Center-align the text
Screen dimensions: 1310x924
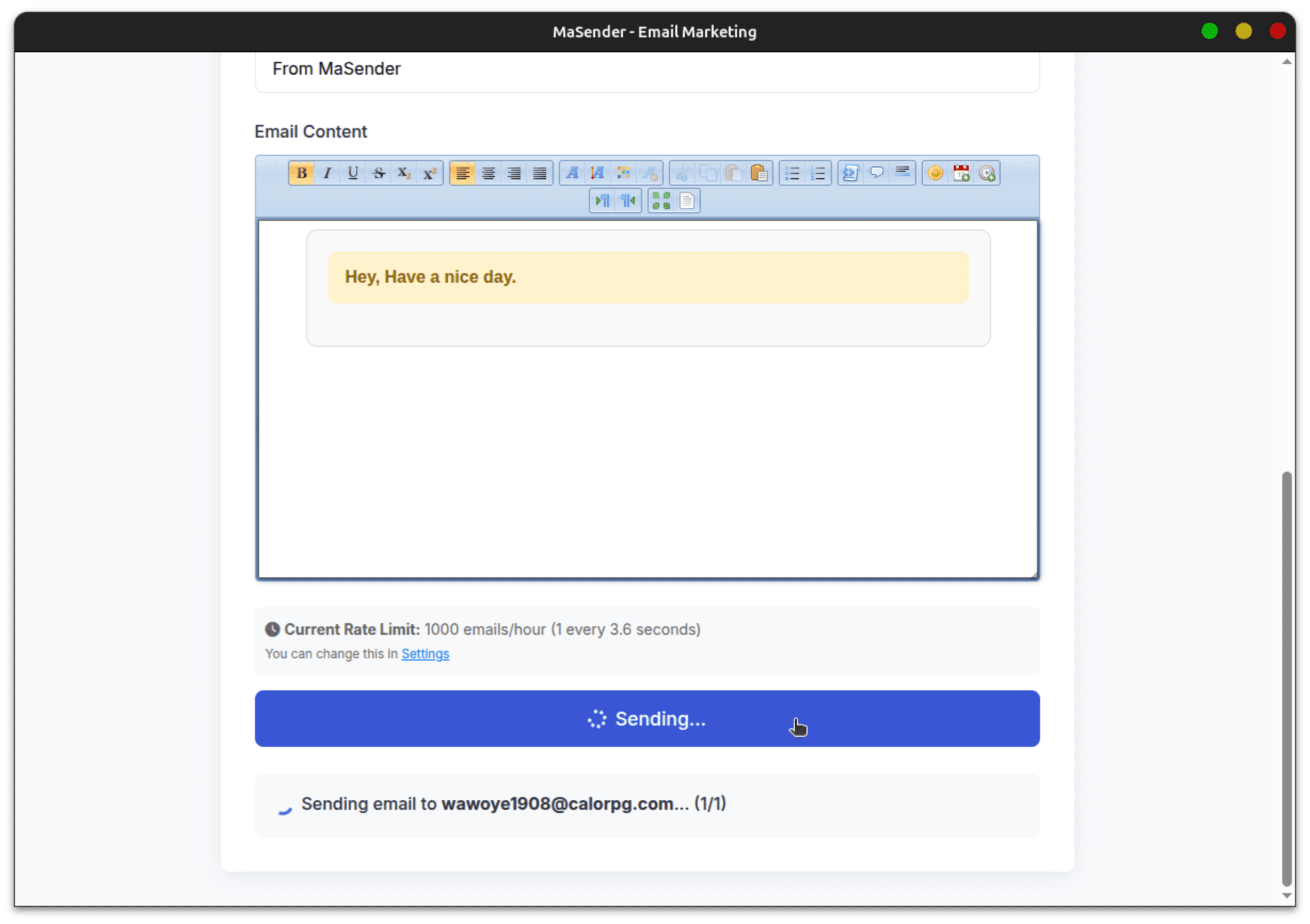pos(489,173)
